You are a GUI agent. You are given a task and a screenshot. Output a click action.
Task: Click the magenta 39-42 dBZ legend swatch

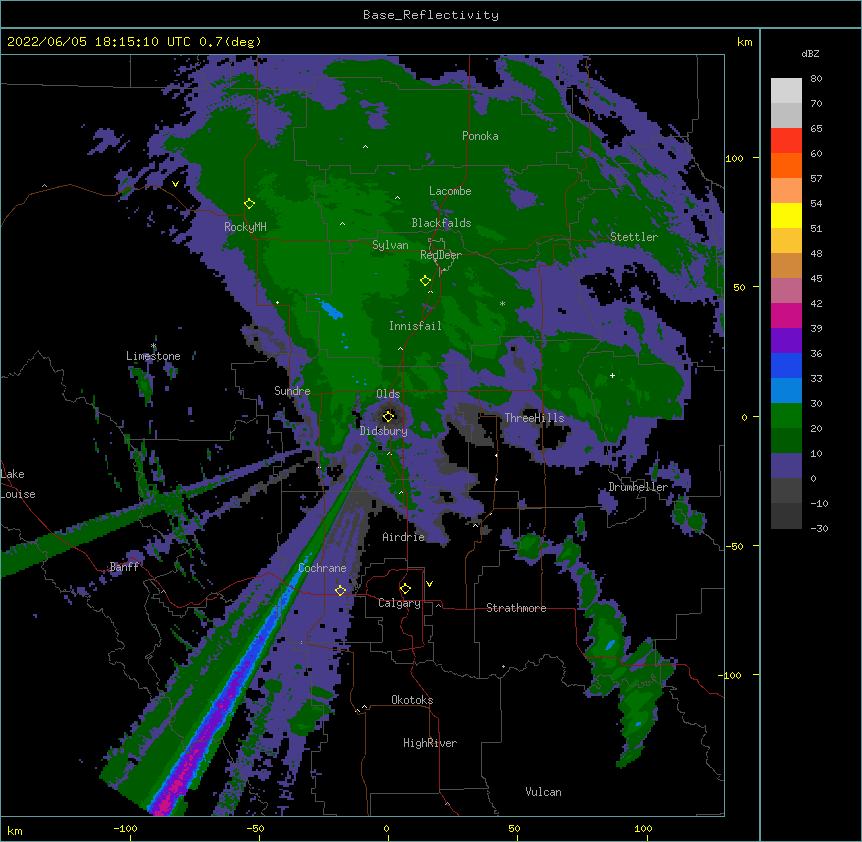(x=786, y=316)
